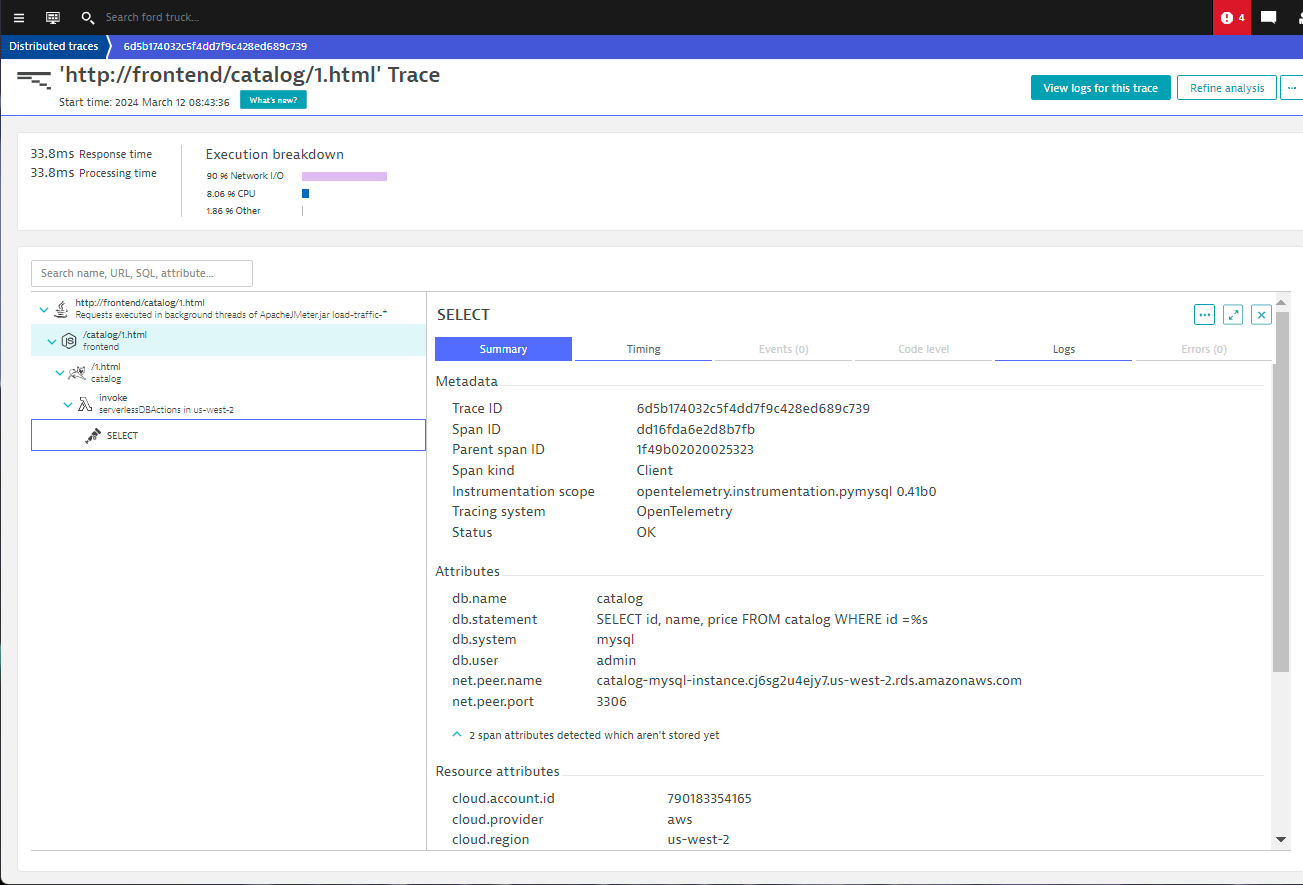Collapse the span attributes not stored notice

[x=458, y=735]
